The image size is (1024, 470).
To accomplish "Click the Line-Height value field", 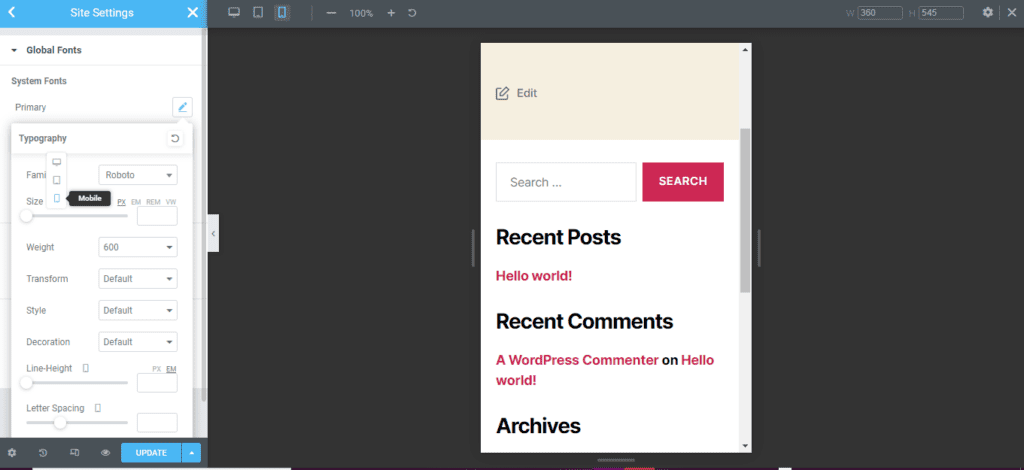I will pyautogui.click(x=157, y=383).
